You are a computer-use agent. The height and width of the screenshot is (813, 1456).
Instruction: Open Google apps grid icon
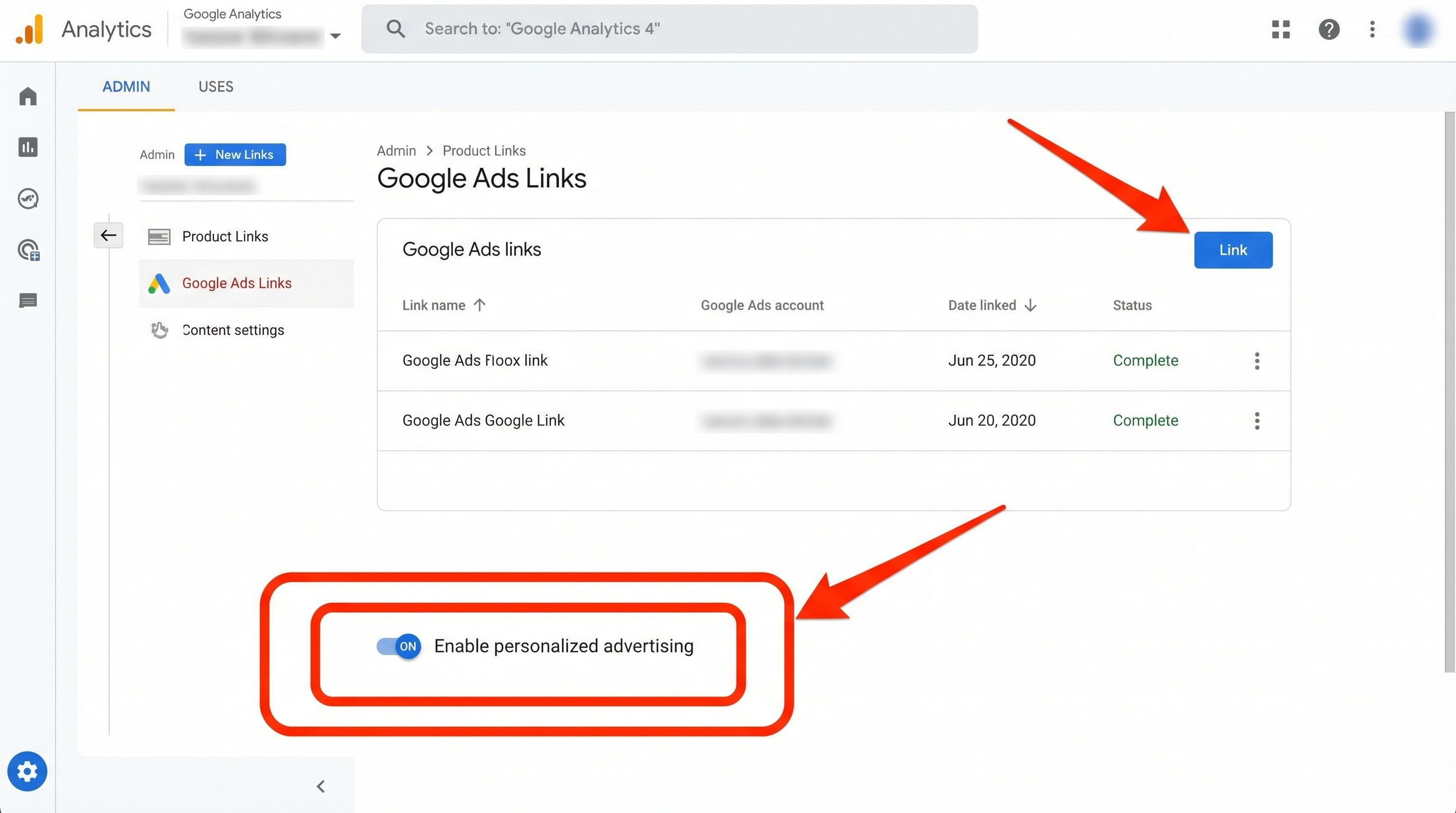[1281, 30]
